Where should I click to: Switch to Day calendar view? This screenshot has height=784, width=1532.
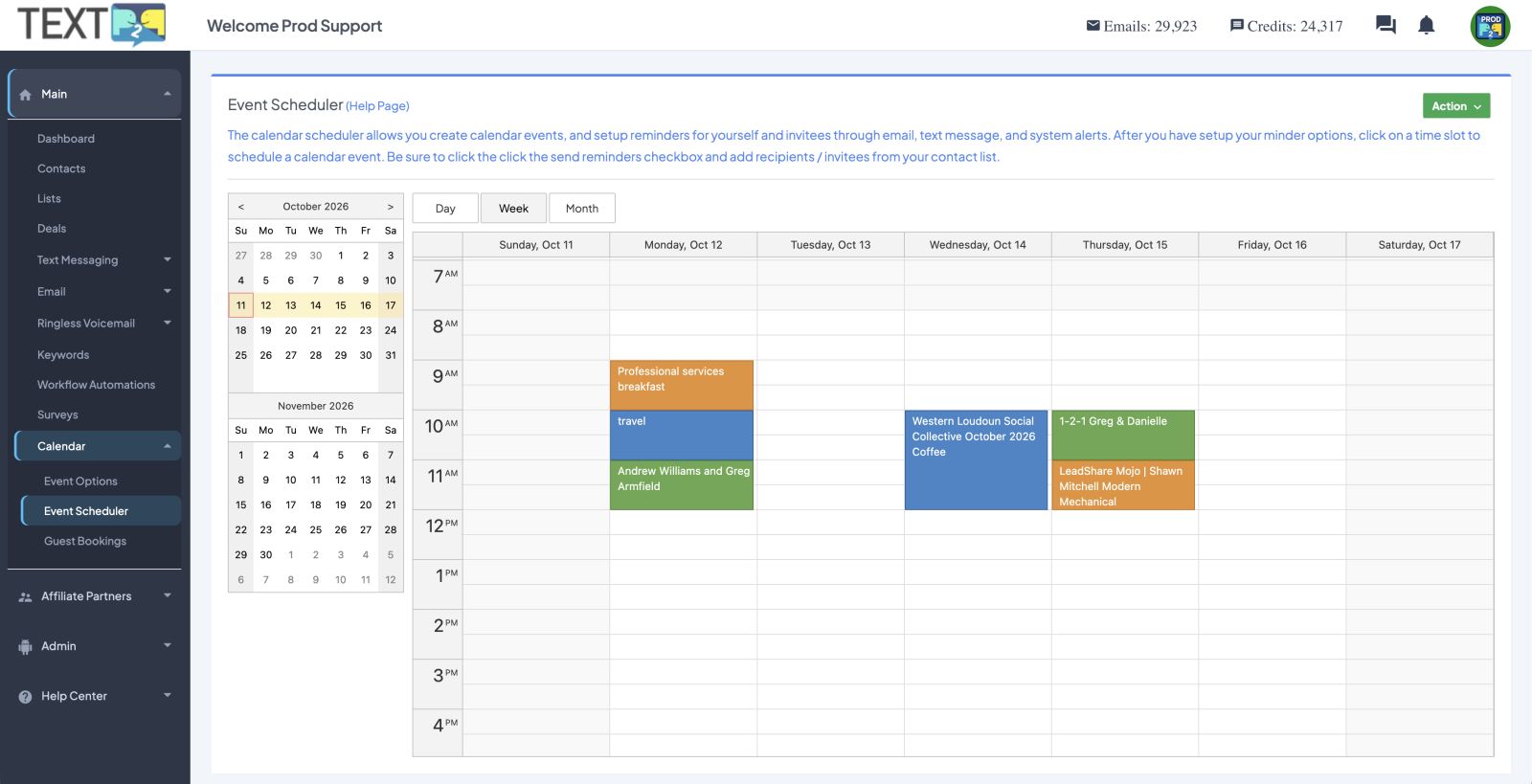[445, 209]
